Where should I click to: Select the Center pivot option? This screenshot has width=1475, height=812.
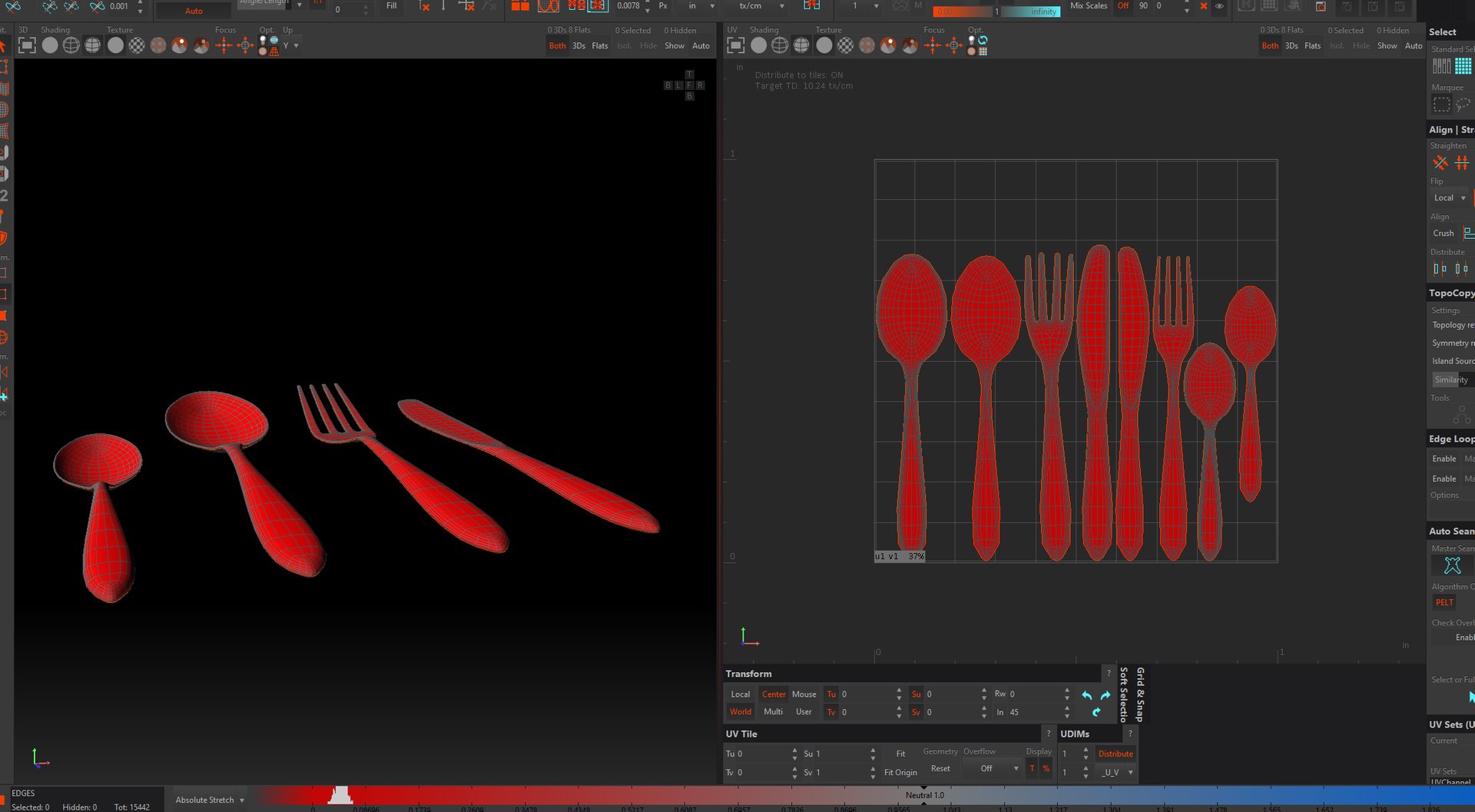[x=774, y=694]
